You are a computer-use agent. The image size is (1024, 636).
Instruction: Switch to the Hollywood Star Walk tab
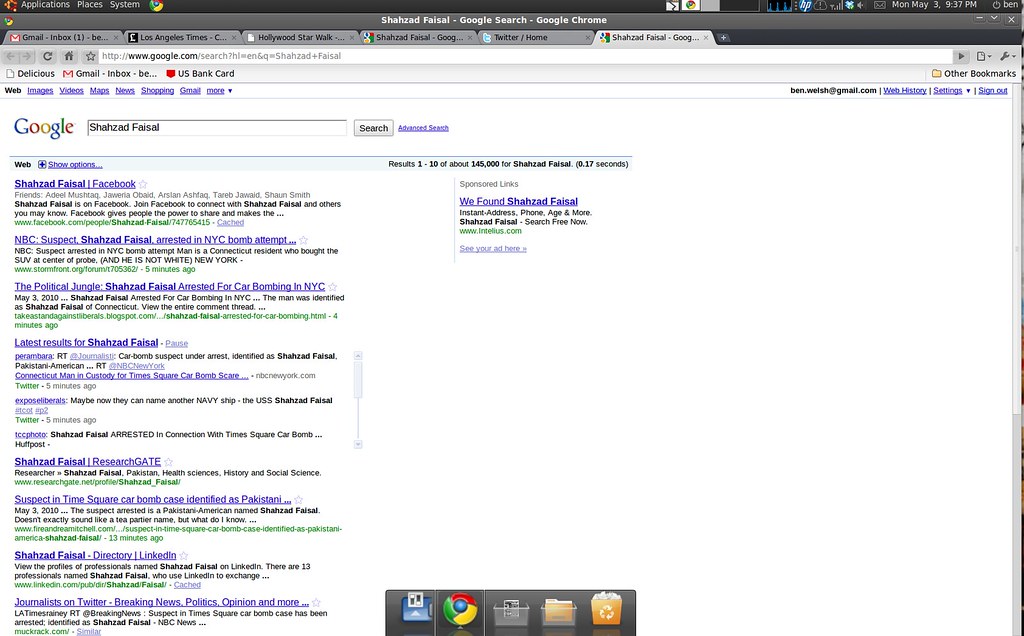coord(299,38)
